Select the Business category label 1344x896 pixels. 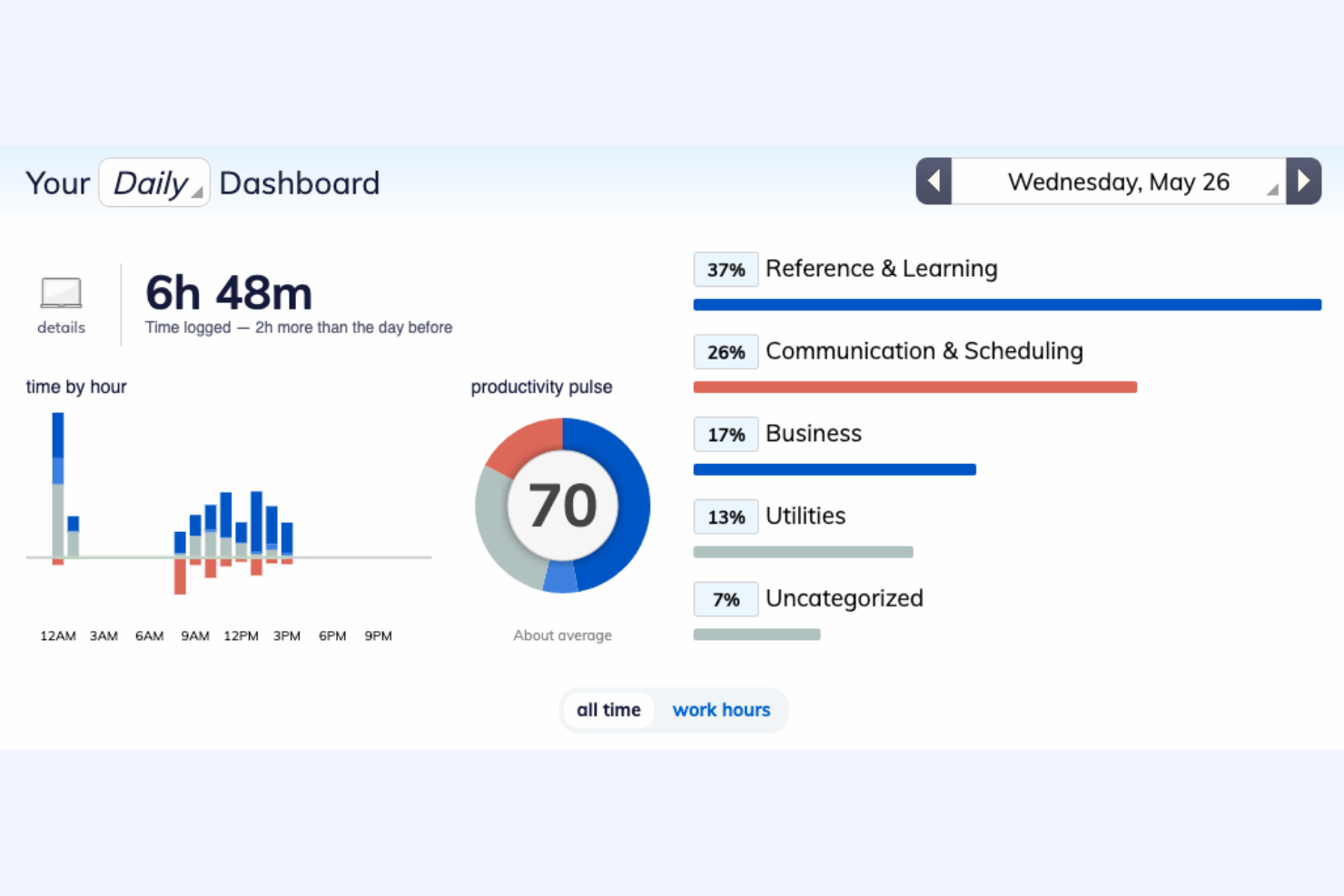coord(813,434)
